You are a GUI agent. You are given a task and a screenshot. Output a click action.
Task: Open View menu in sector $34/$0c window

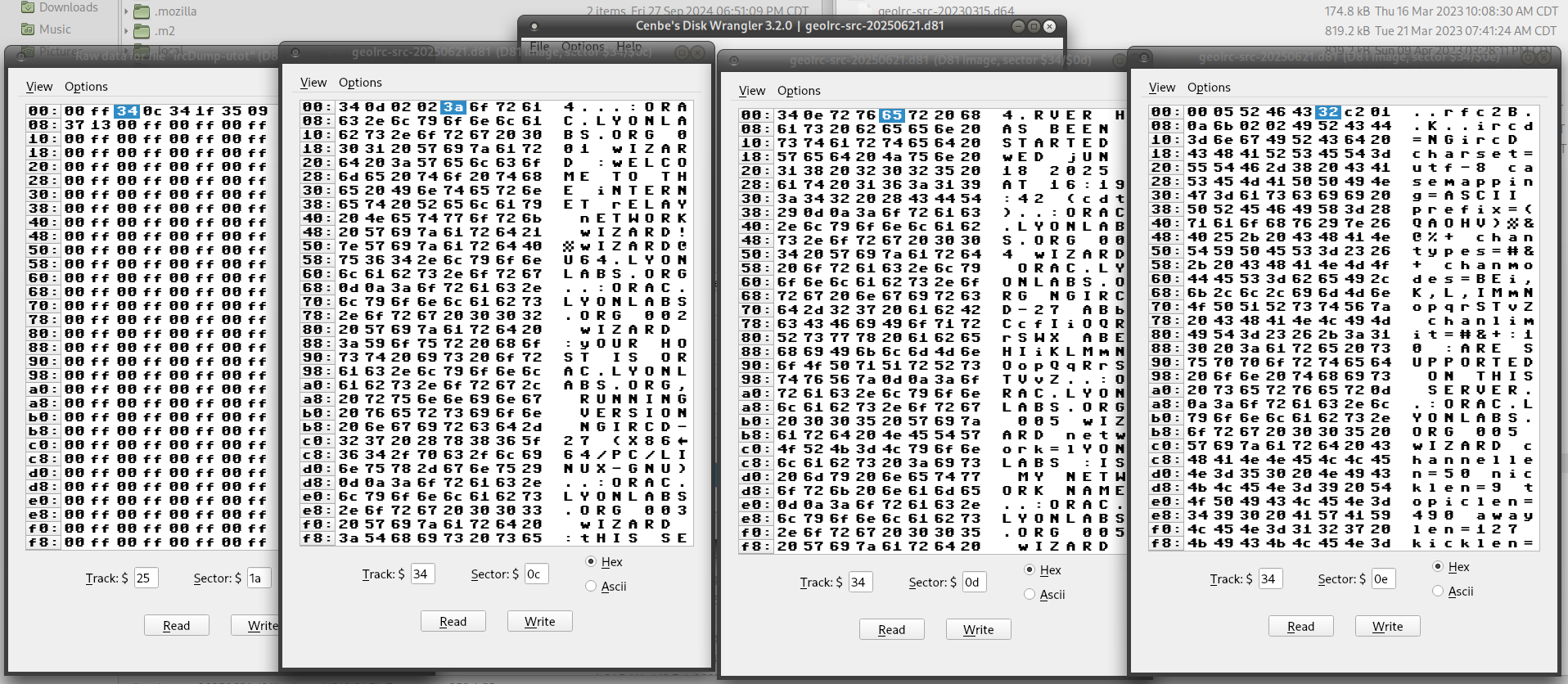coord(313,83)
